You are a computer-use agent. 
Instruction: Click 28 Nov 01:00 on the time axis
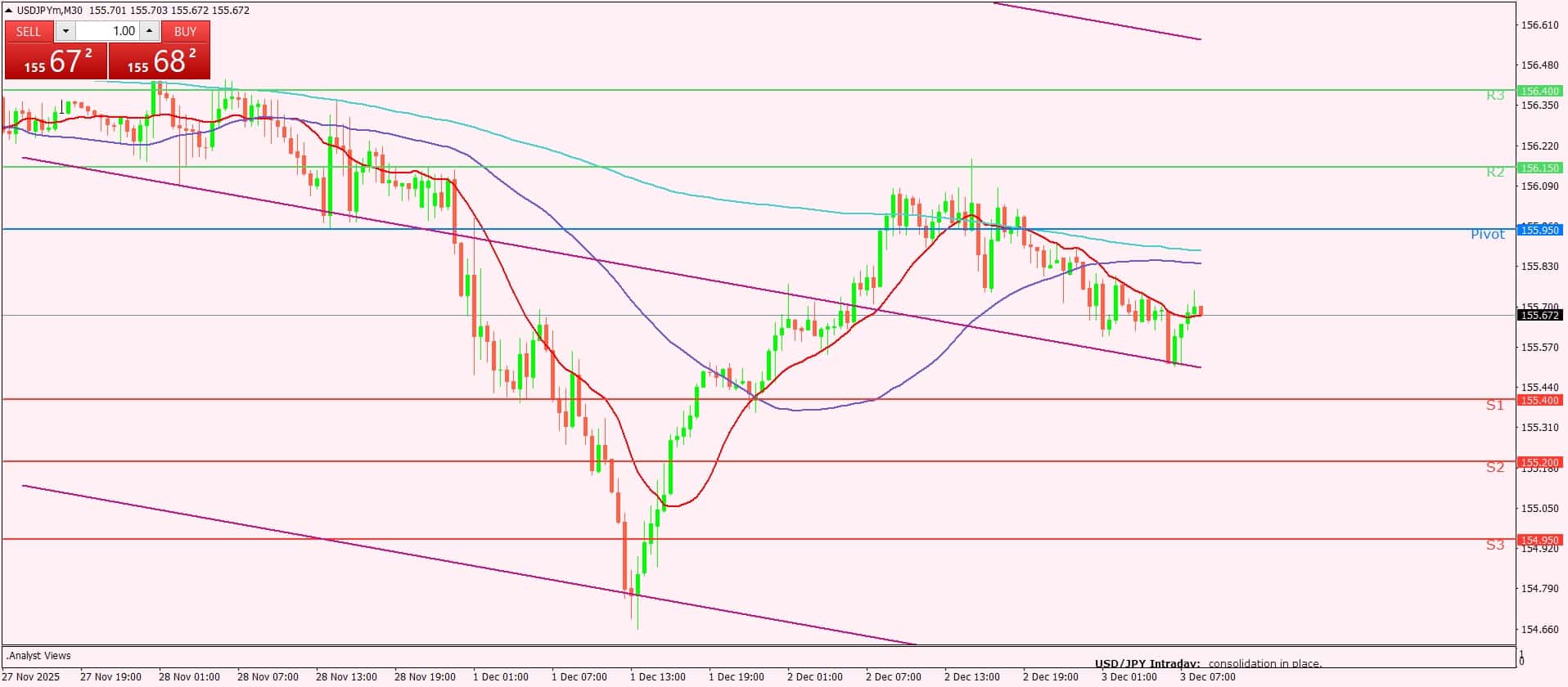tap(189, 677)
